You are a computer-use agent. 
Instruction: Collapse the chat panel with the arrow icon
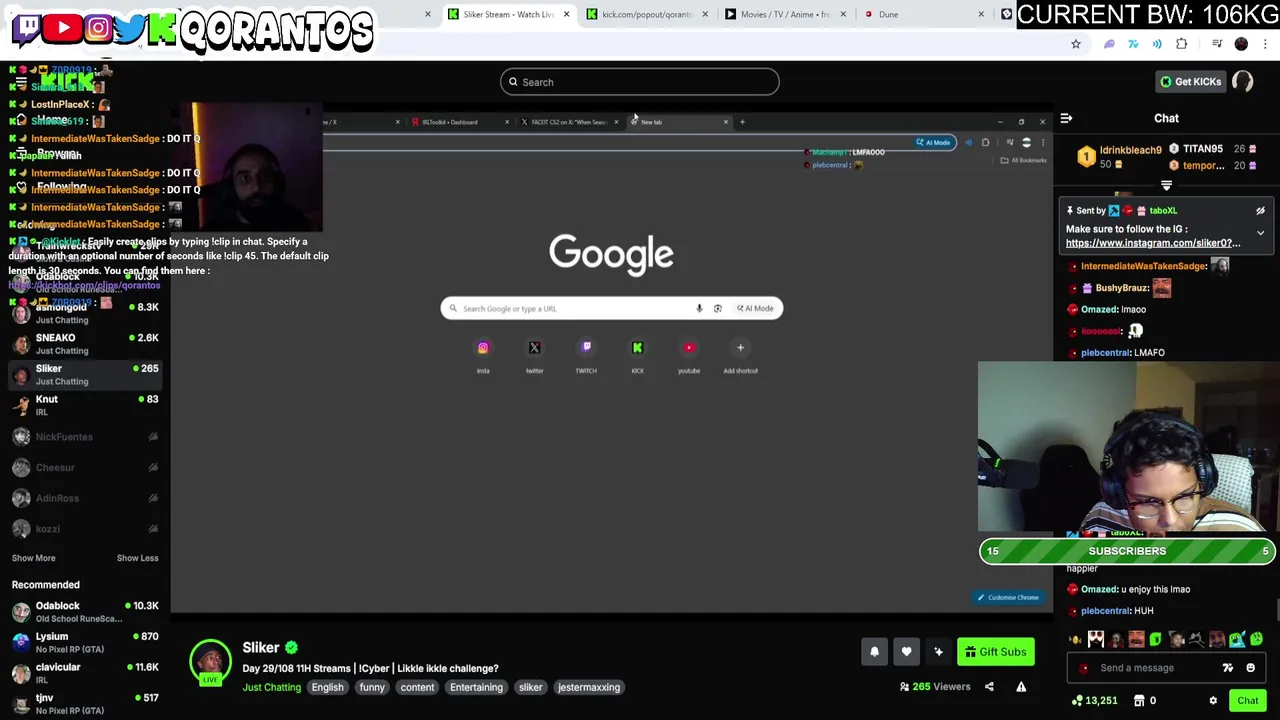tap(1066, 118)
